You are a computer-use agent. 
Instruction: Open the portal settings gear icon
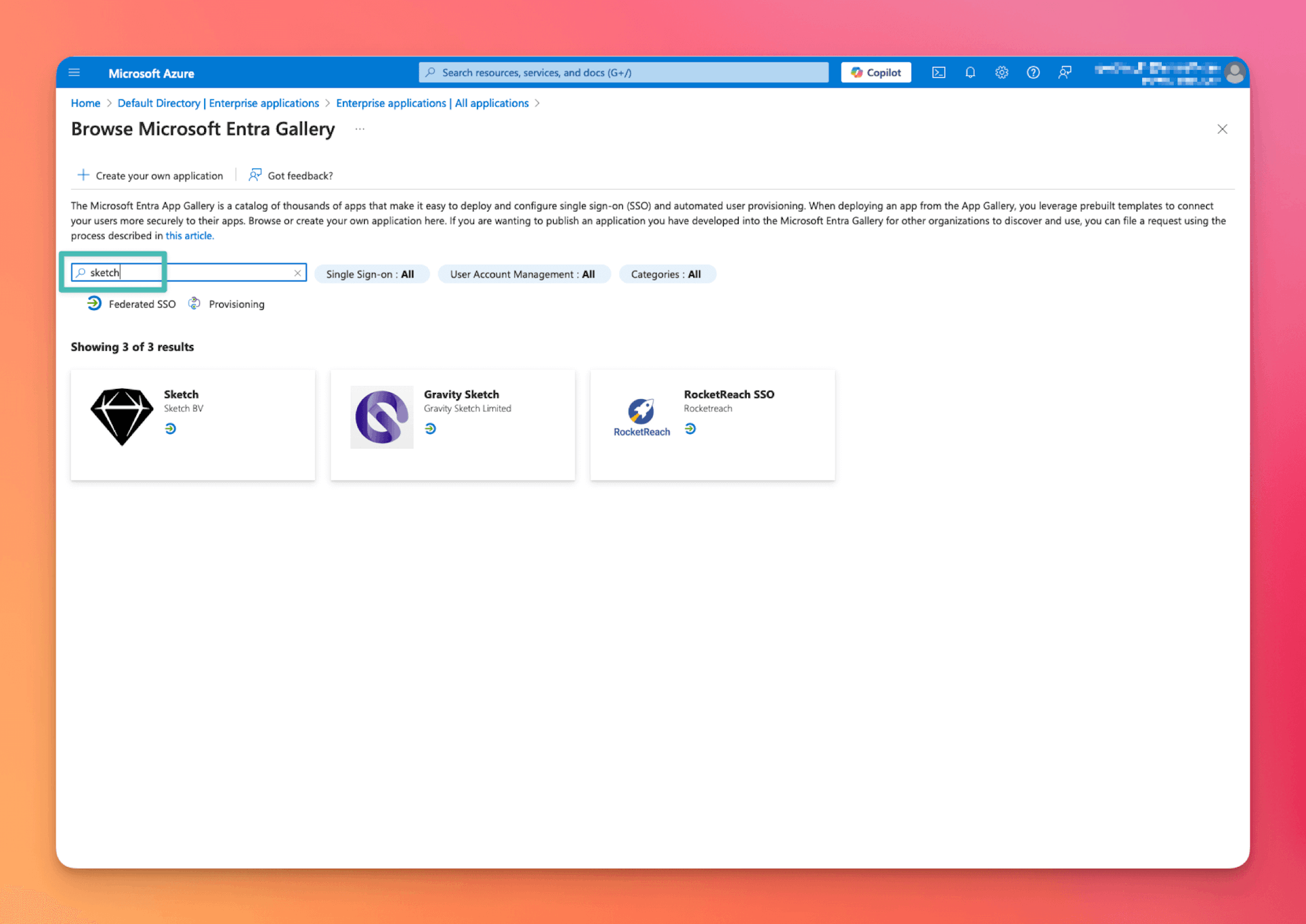pos(1001,73)
